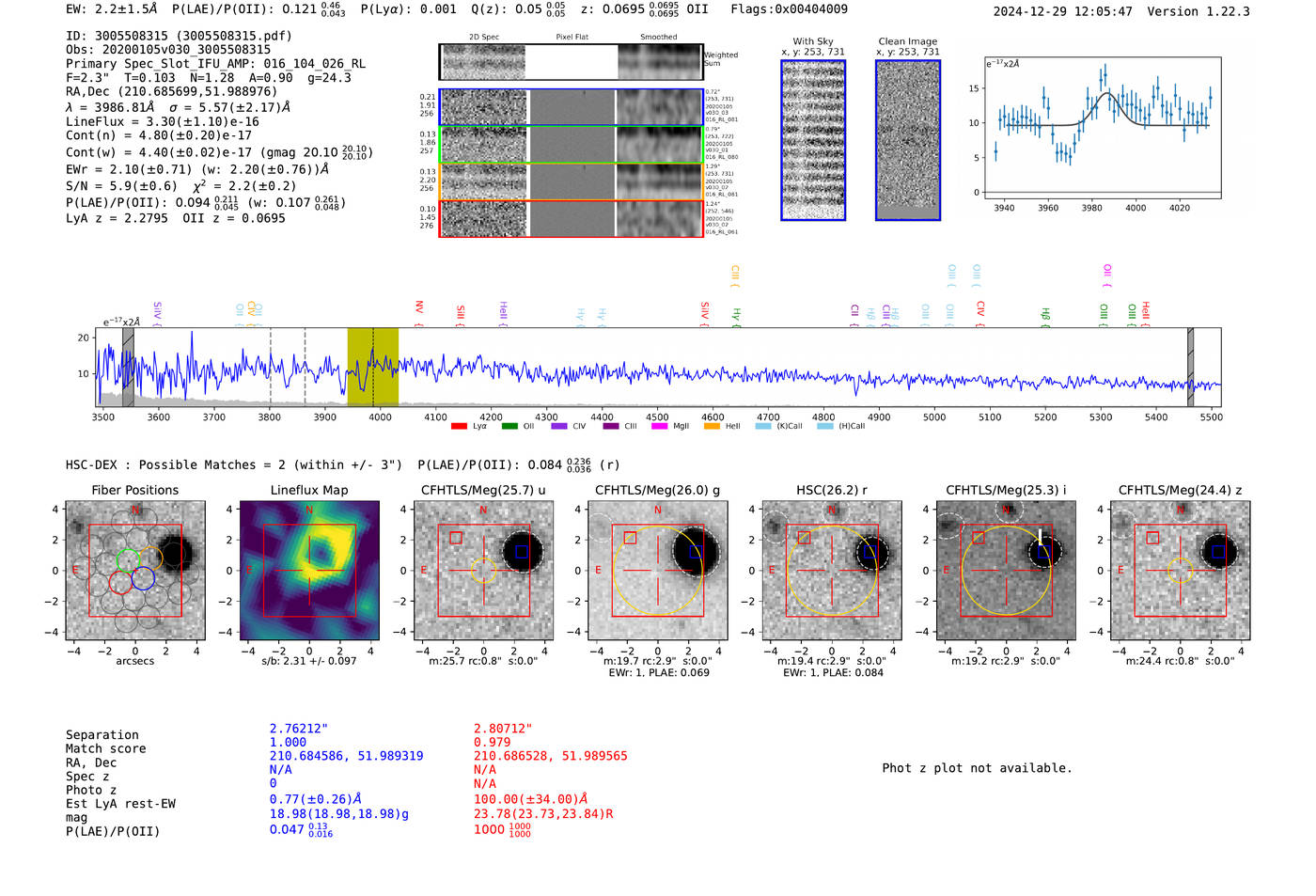Screen dimensions: 1316x896
Task: Click the blue mag 18.98 g value
Action: (338, 813)
